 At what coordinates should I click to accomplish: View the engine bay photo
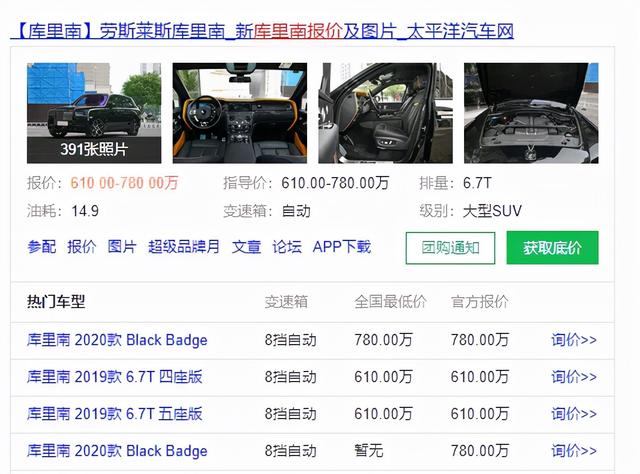click(531, 113)
